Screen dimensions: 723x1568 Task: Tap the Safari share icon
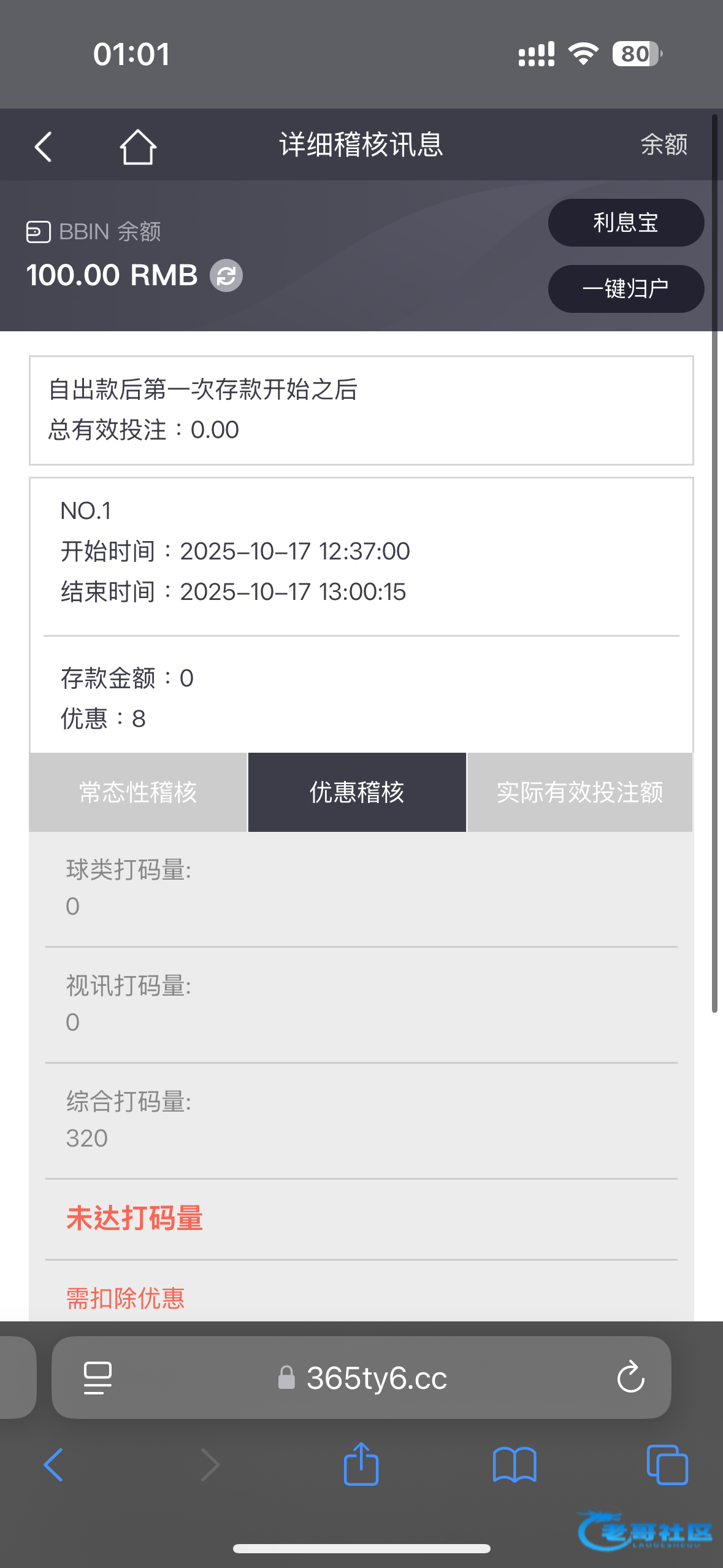(361, 1464)
